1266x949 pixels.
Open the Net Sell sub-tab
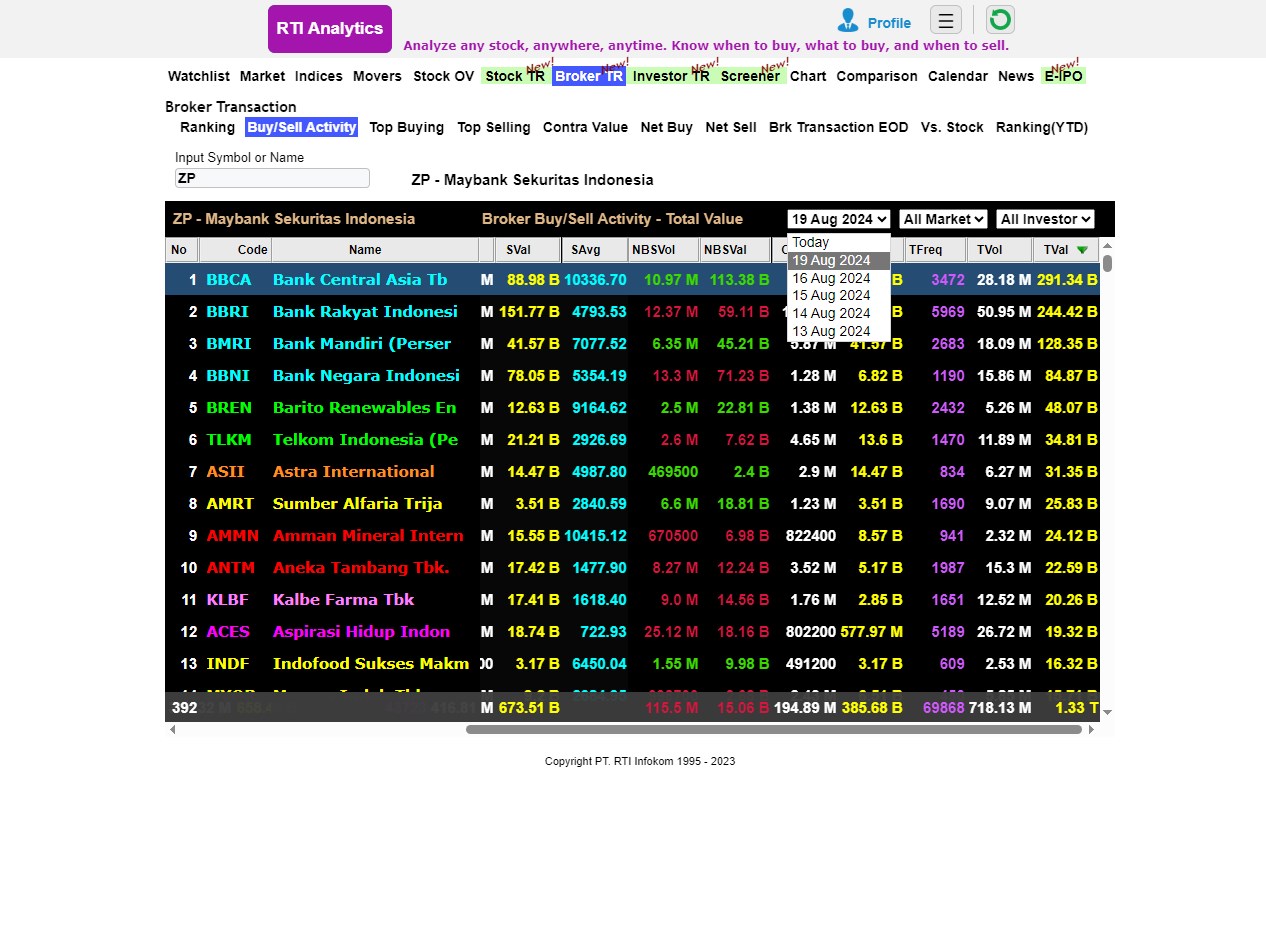[x=731, y=127]
